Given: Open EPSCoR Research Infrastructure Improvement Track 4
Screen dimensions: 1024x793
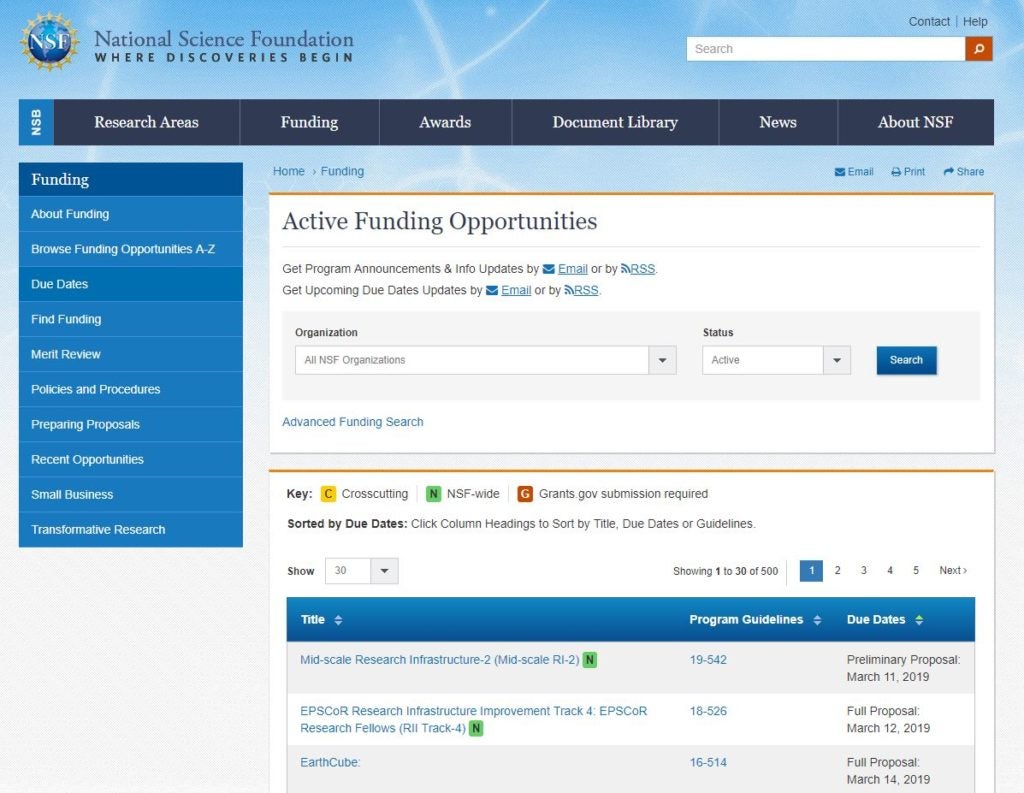Looking at the screenshot, I should coord(473,719).
